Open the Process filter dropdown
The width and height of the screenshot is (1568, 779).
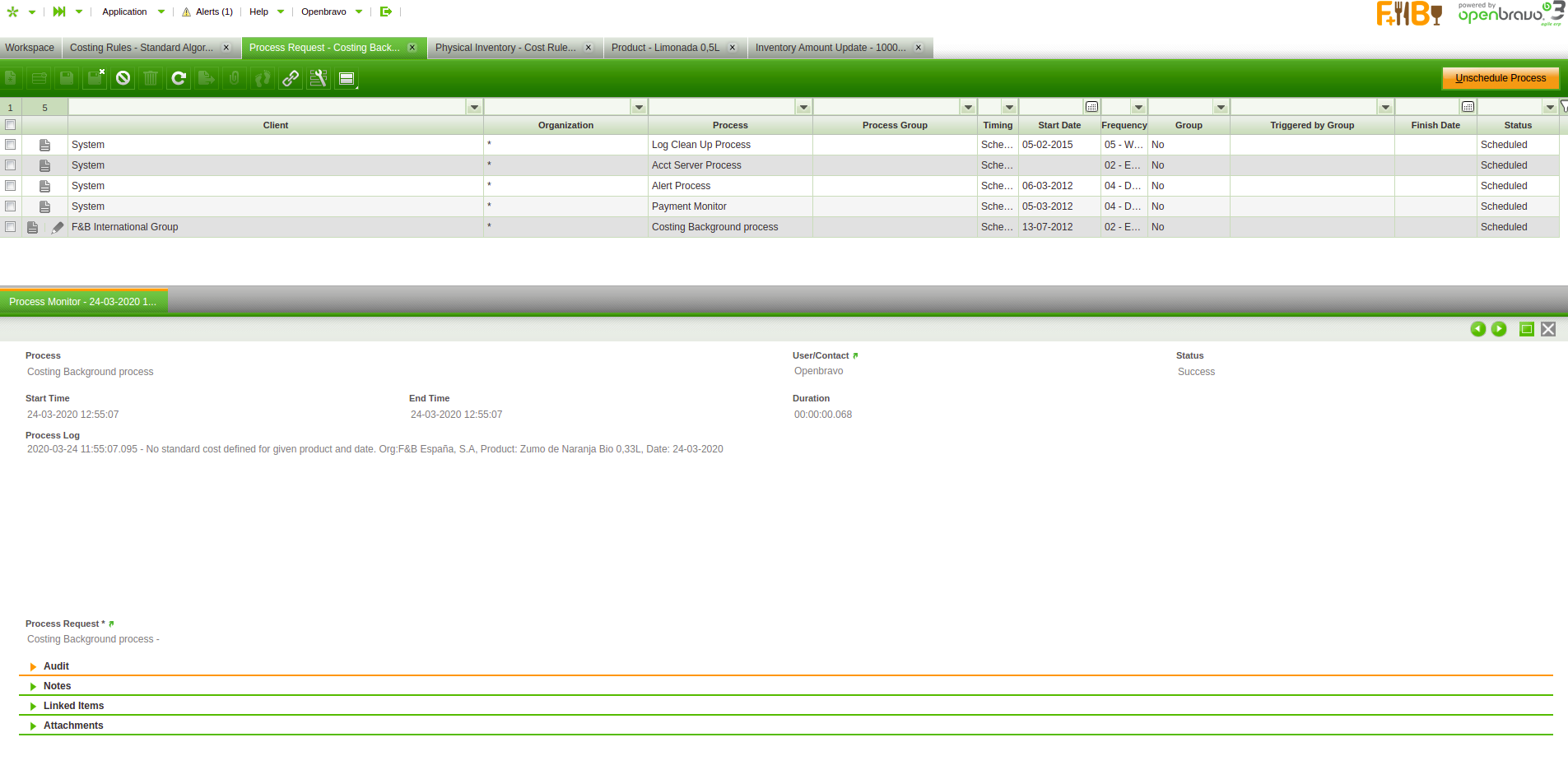(x=803, y=107)
